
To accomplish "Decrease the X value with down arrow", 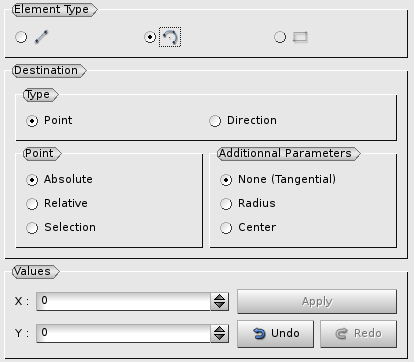I will [x=220, y=306].
